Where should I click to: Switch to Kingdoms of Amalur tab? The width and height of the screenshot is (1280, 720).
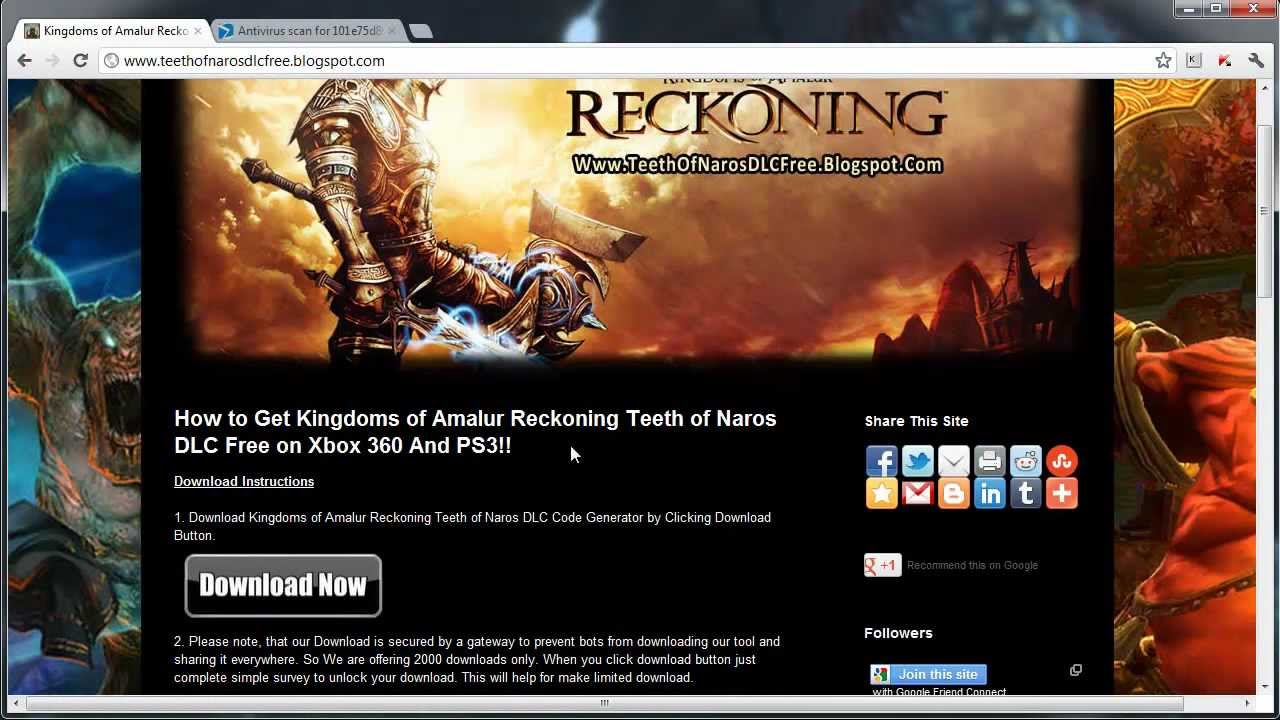pos(112,31)
